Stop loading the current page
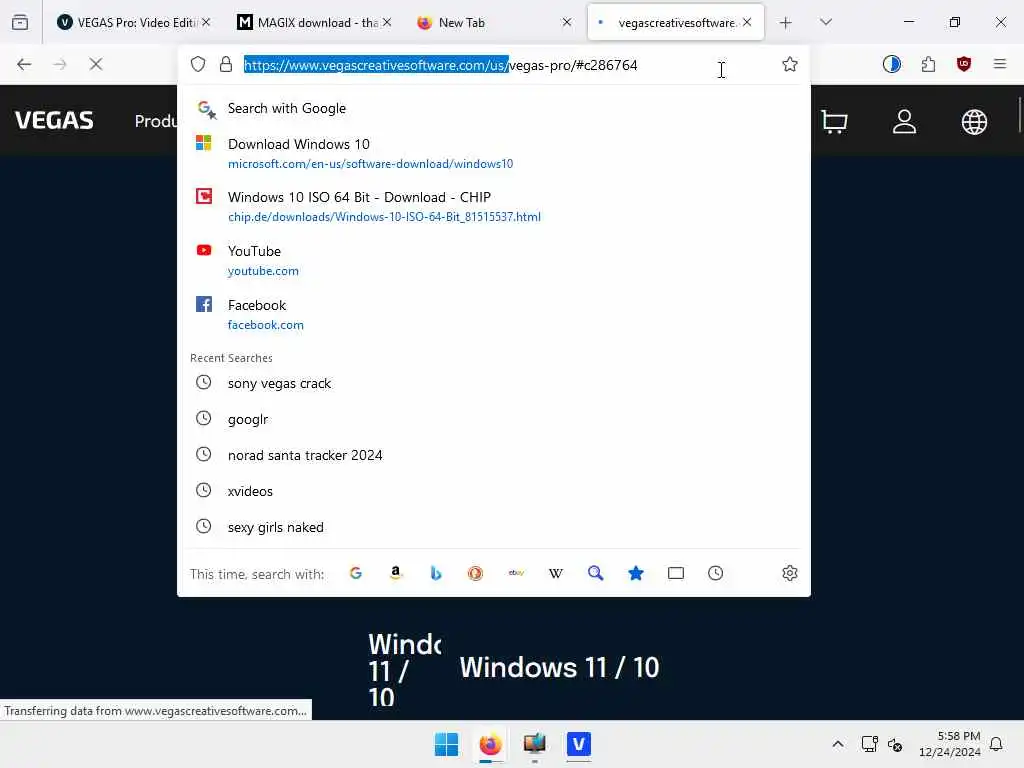Screen dimensions: 1024x768 (96, 64)
